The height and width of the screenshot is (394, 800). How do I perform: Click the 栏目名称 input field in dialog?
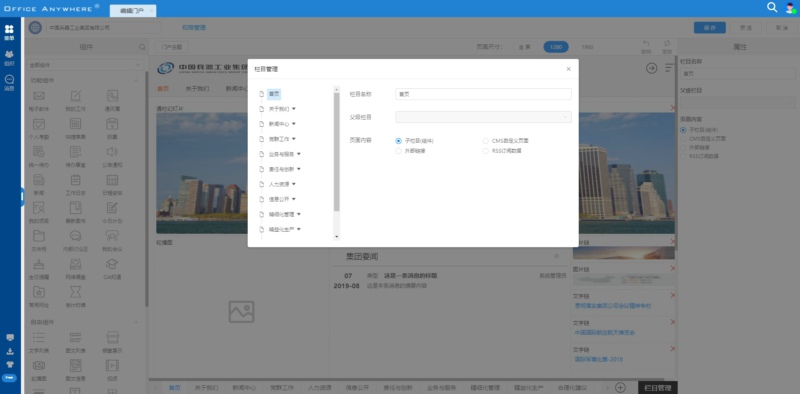point(483,94)
